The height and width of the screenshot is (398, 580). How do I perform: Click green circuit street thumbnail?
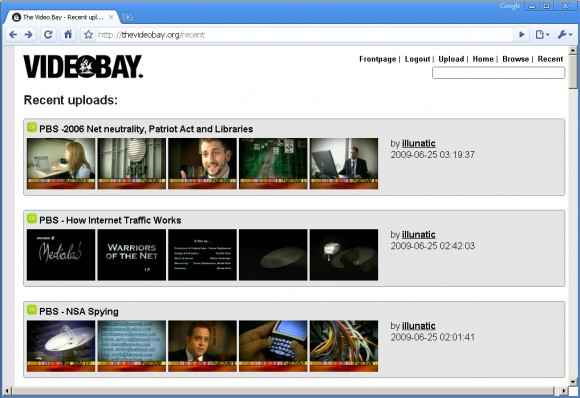[x=273, y=163]
